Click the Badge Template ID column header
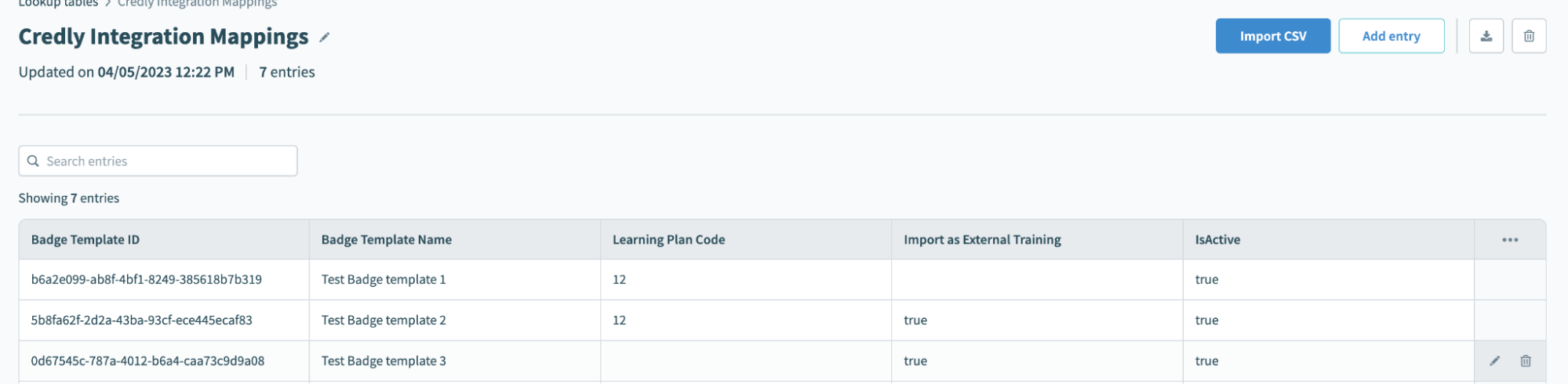The width and height of the screenshot is (1568, 384). click(85, 240)
